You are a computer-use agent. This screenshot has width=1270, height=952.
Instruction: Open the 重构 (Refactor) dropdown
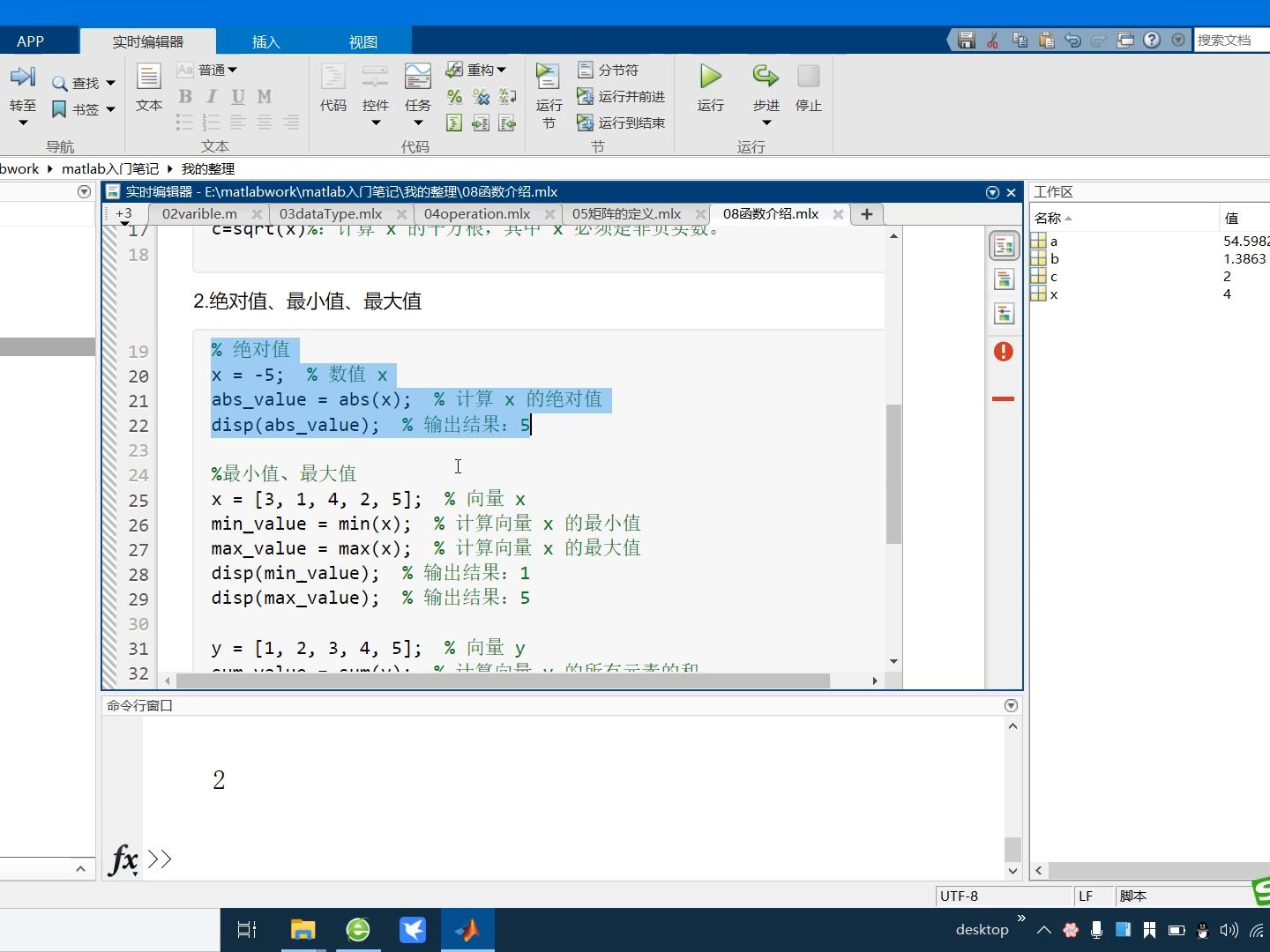[x=476, y=70]
